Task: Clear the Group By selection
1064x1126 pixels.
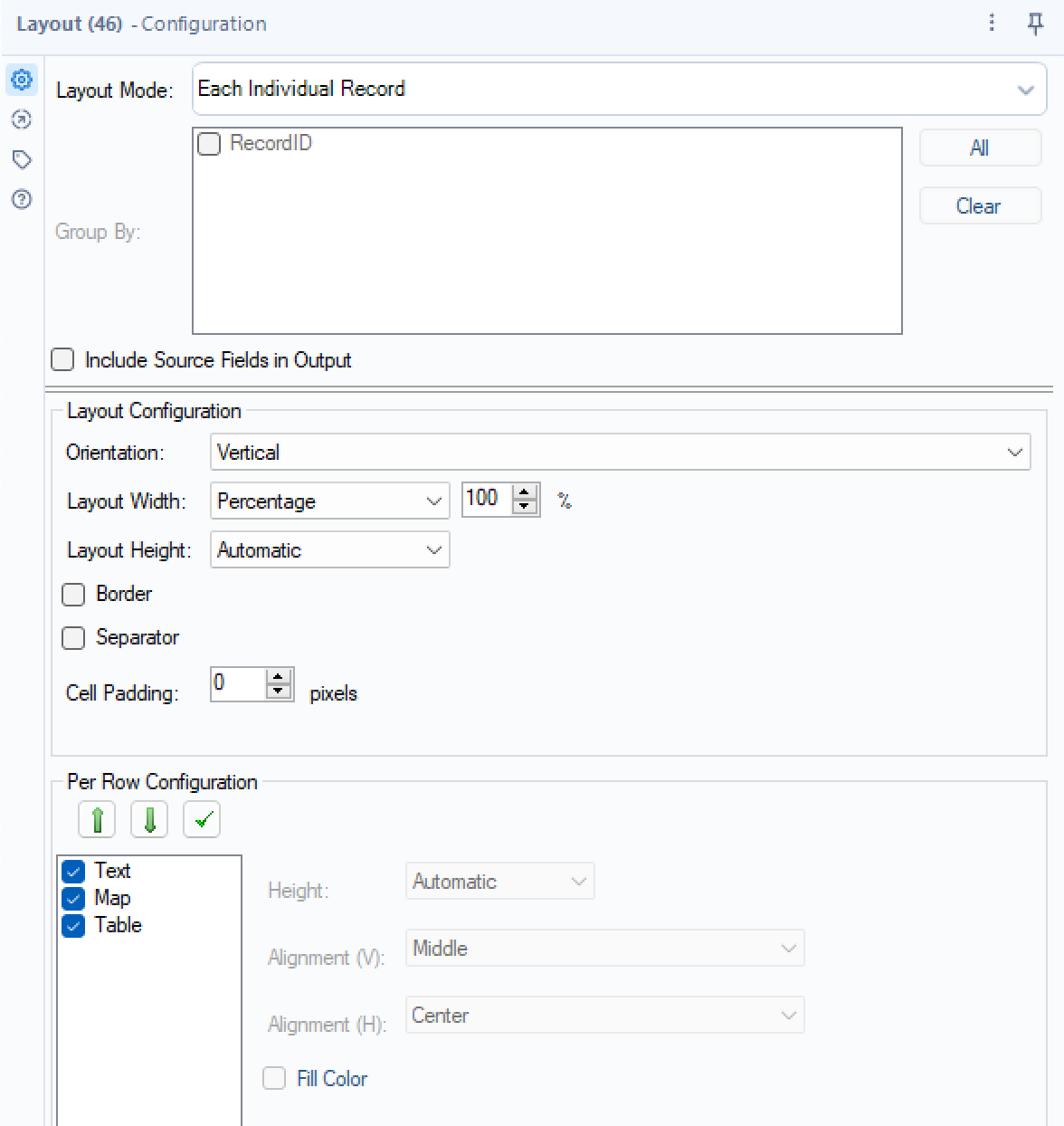Action: [980, 205]
